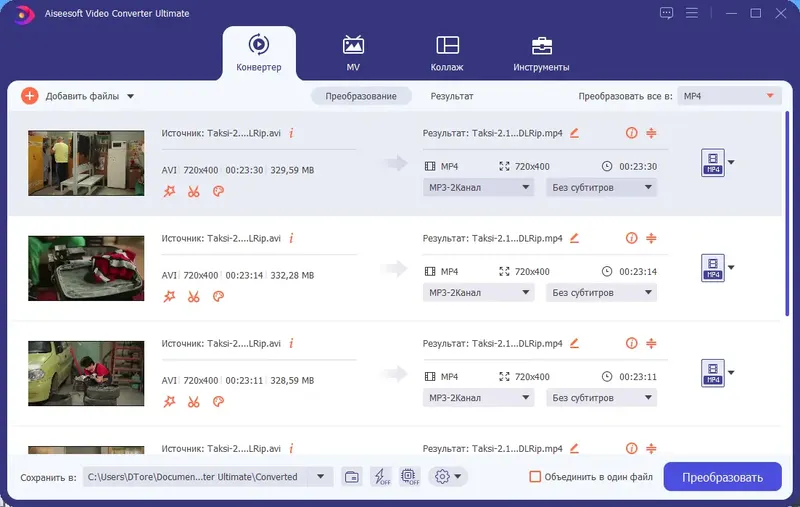
Task: Rename the output file of the 00:23:14 video
Action: (x=574, y=238)
